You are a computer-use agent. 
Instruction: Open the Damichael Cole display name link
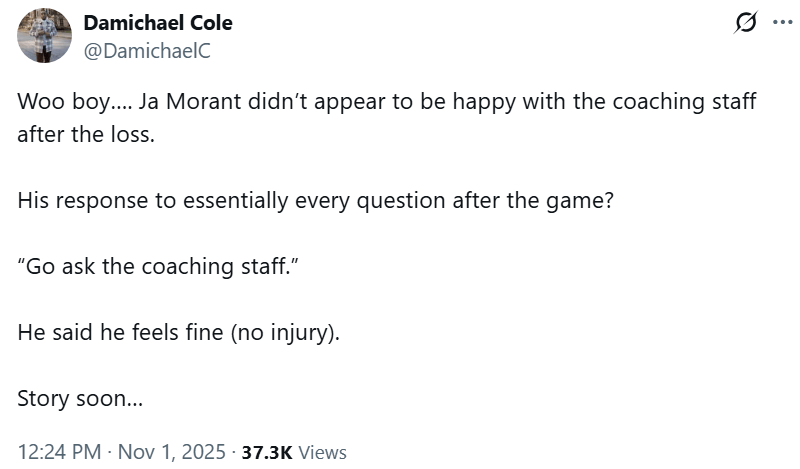point(157,23)
